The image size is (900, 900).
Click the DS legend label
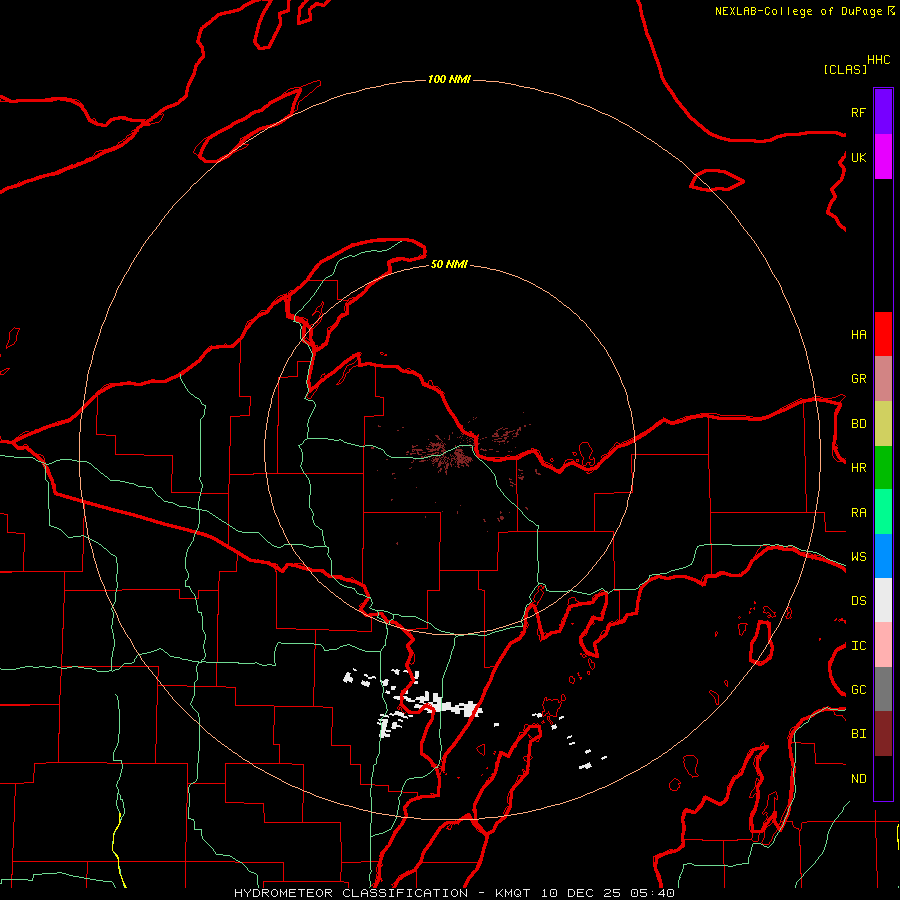click(858, 601)
